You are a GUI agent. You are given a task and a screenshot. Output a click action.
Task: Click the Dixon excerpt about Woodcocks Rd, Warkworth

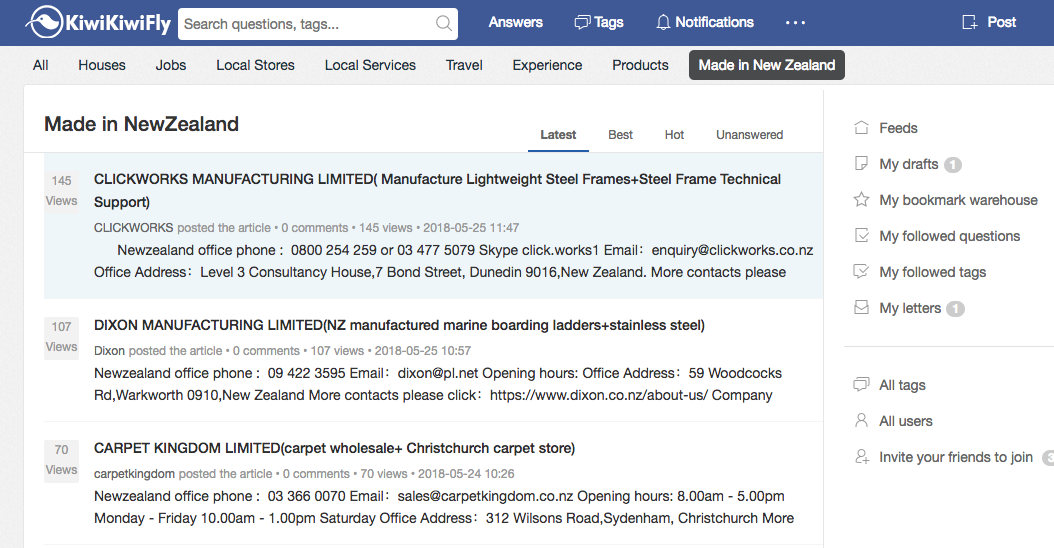click(x=438, y=384)
